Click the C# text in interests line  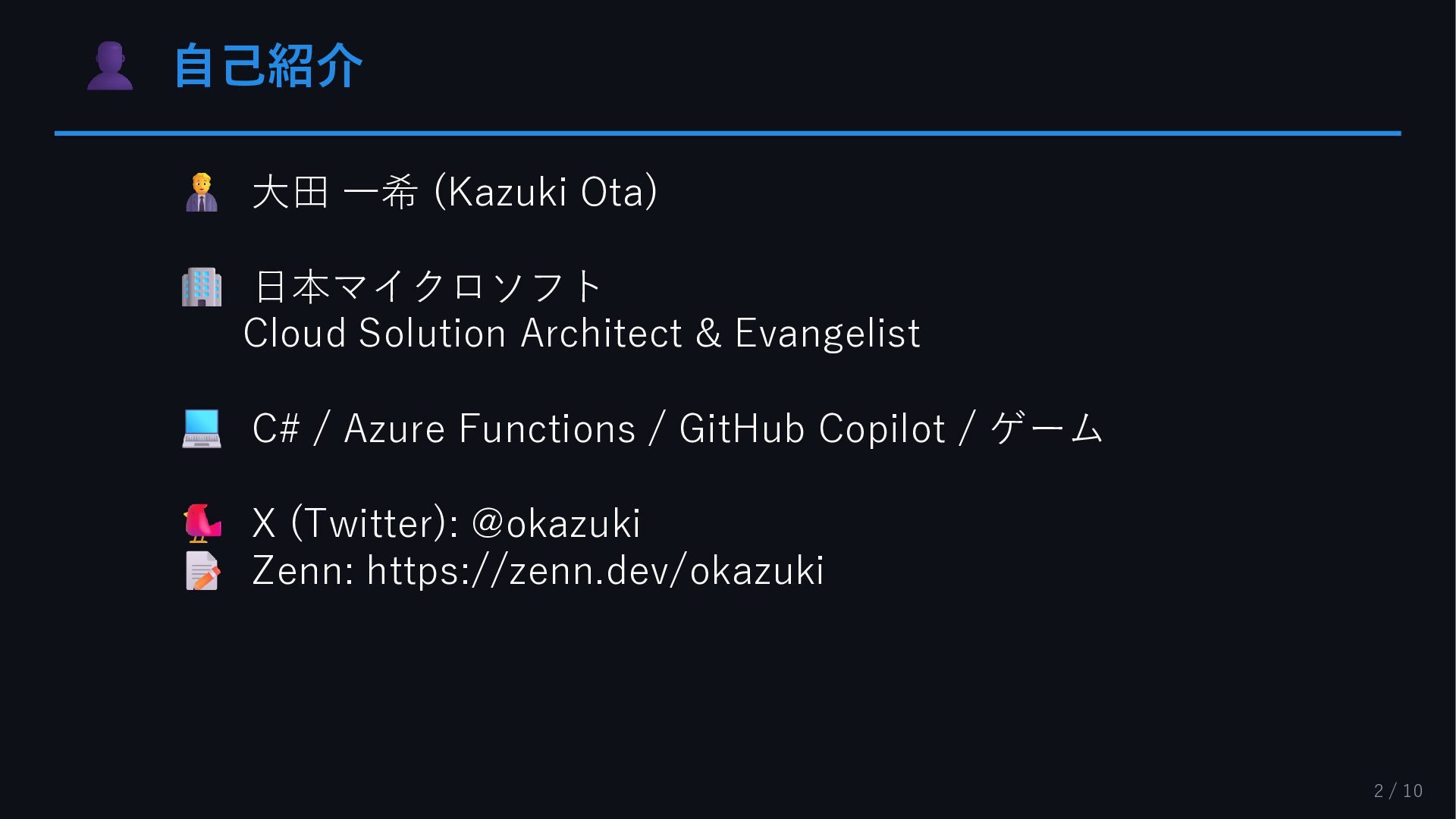pos(275,428)
